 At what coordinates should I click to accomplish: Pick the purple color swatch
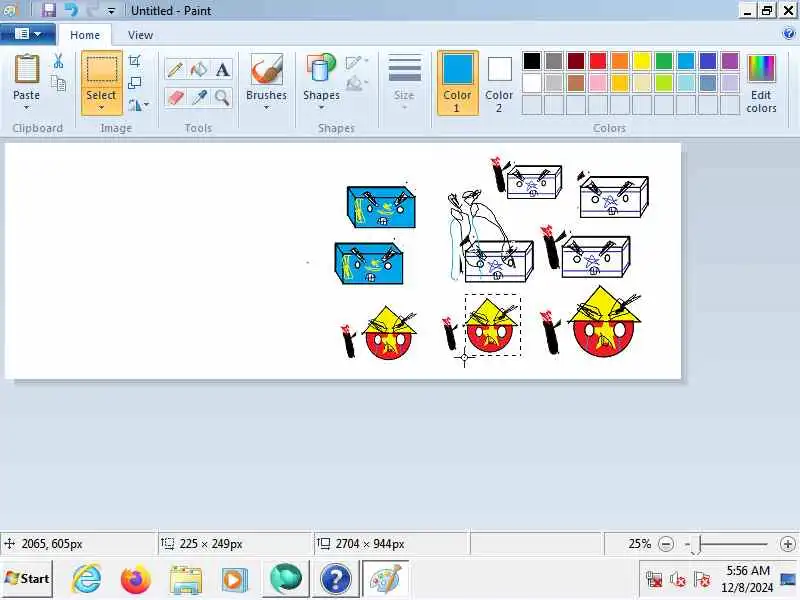(x=730, y=61)
